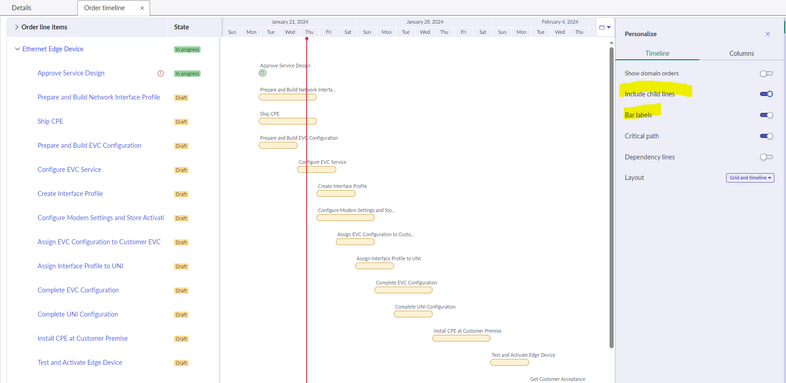Turn off Include child lines
786x383 pixels.
click(x=766, y=94)
